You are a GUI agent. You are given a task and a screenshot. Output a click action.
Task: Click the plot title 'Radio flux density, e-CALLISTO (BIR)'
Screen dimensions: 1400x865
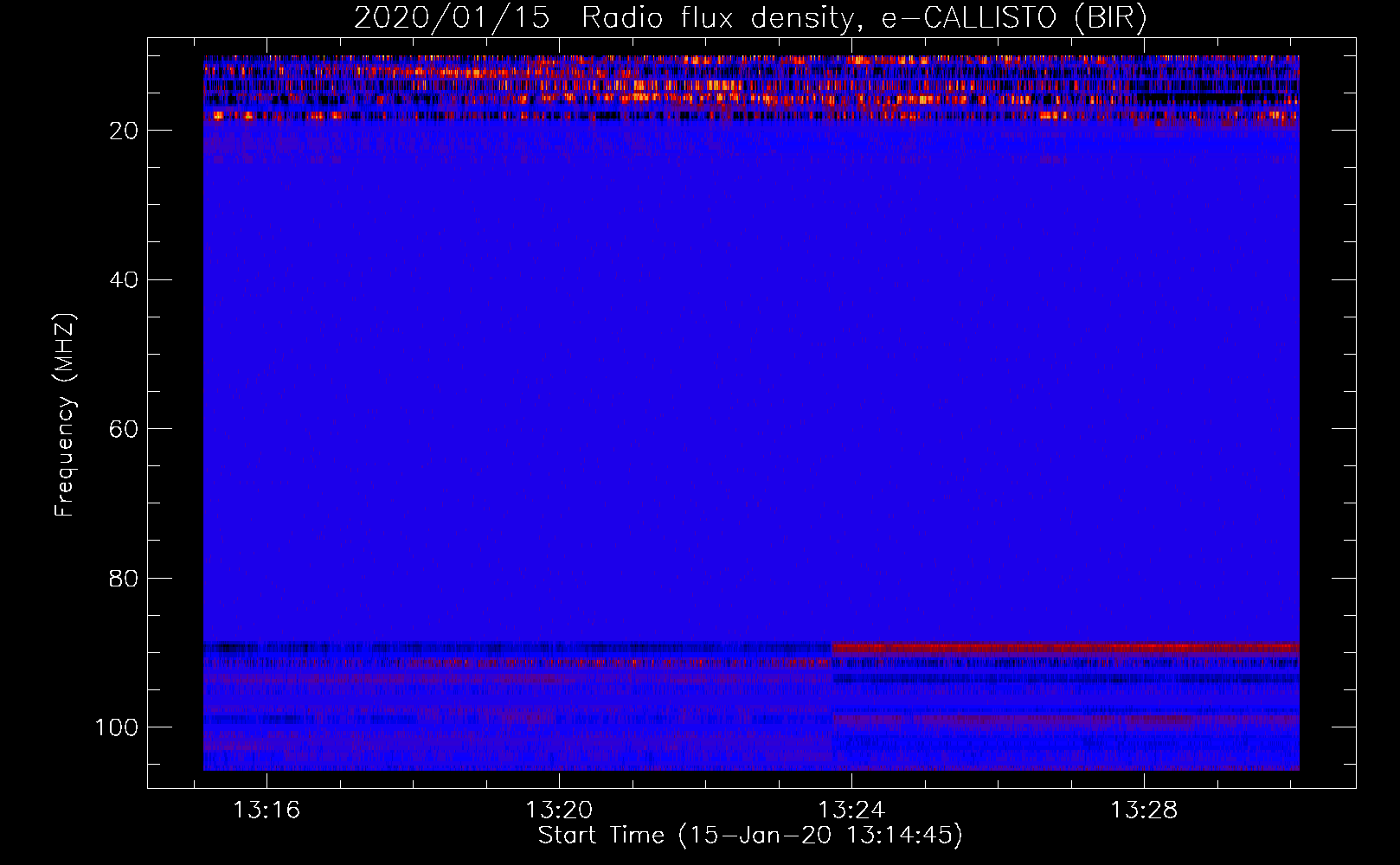[864, 18]
